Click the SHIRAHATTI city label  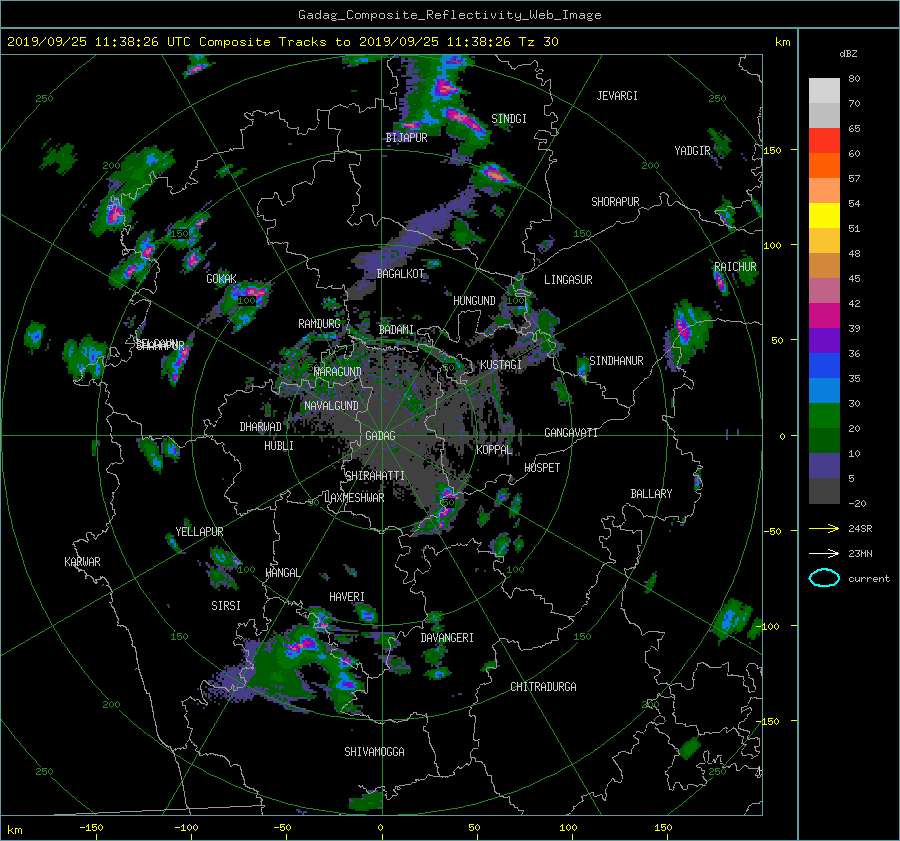[375, 476]
